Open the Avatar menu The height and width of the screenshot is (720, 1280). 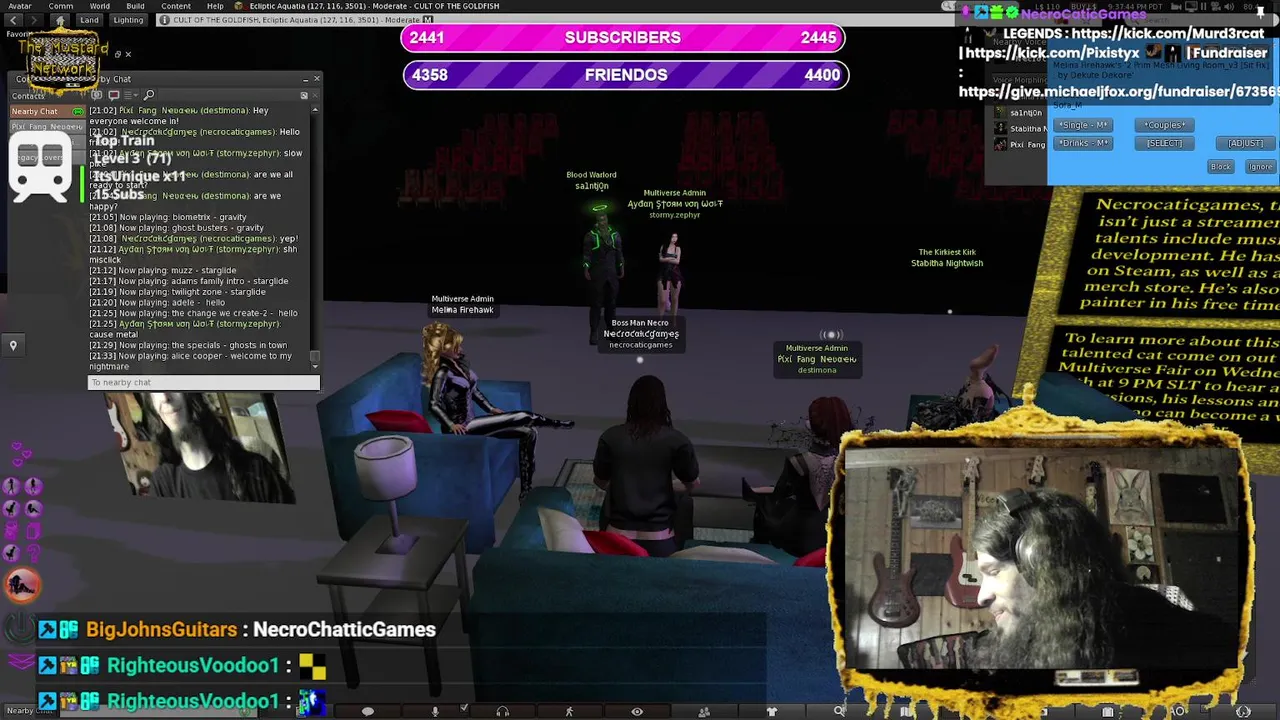(19, 6)
